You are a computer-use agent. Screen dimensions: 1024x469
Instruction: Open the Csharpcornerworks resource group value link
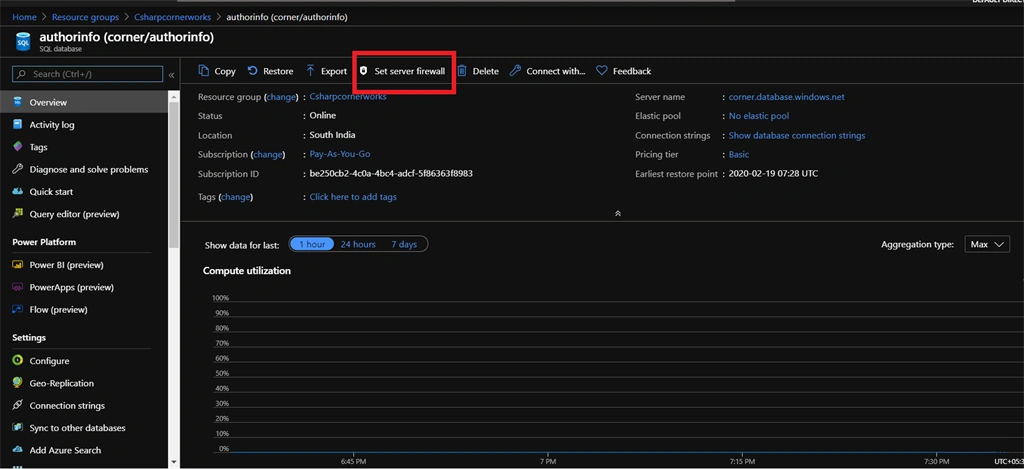[x=348, y=96]
